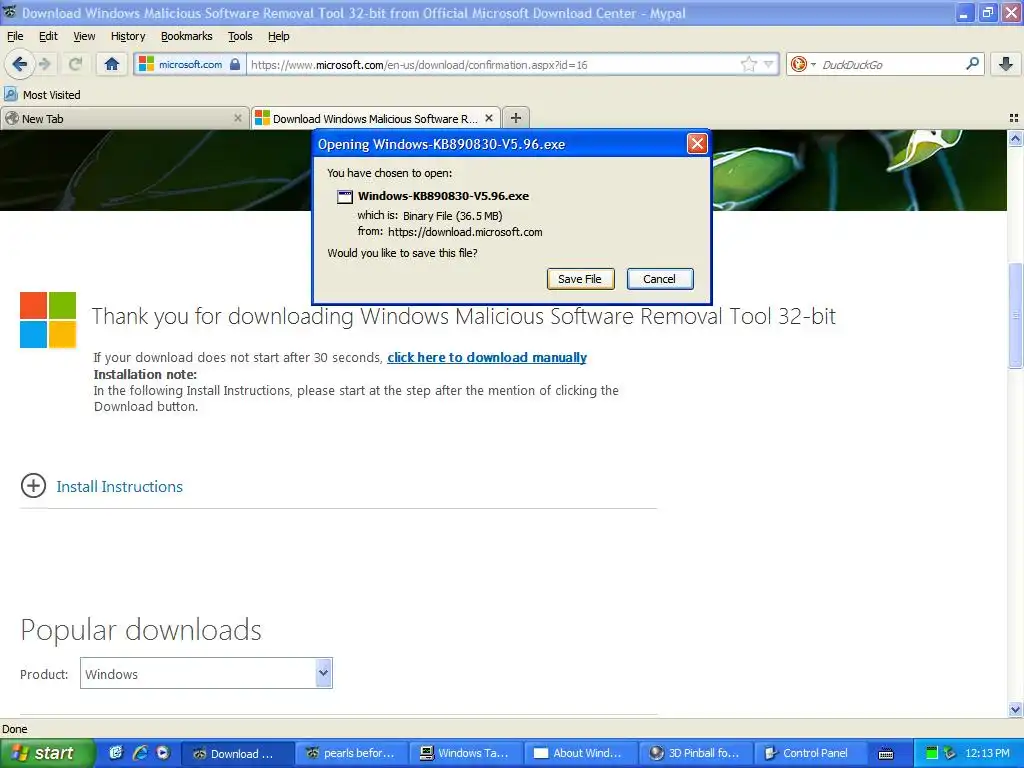Image resolution: width=1024 pixels, height=768 pixels.
Task: Click the Microsoft four-color logo
Action: [48, 320]
